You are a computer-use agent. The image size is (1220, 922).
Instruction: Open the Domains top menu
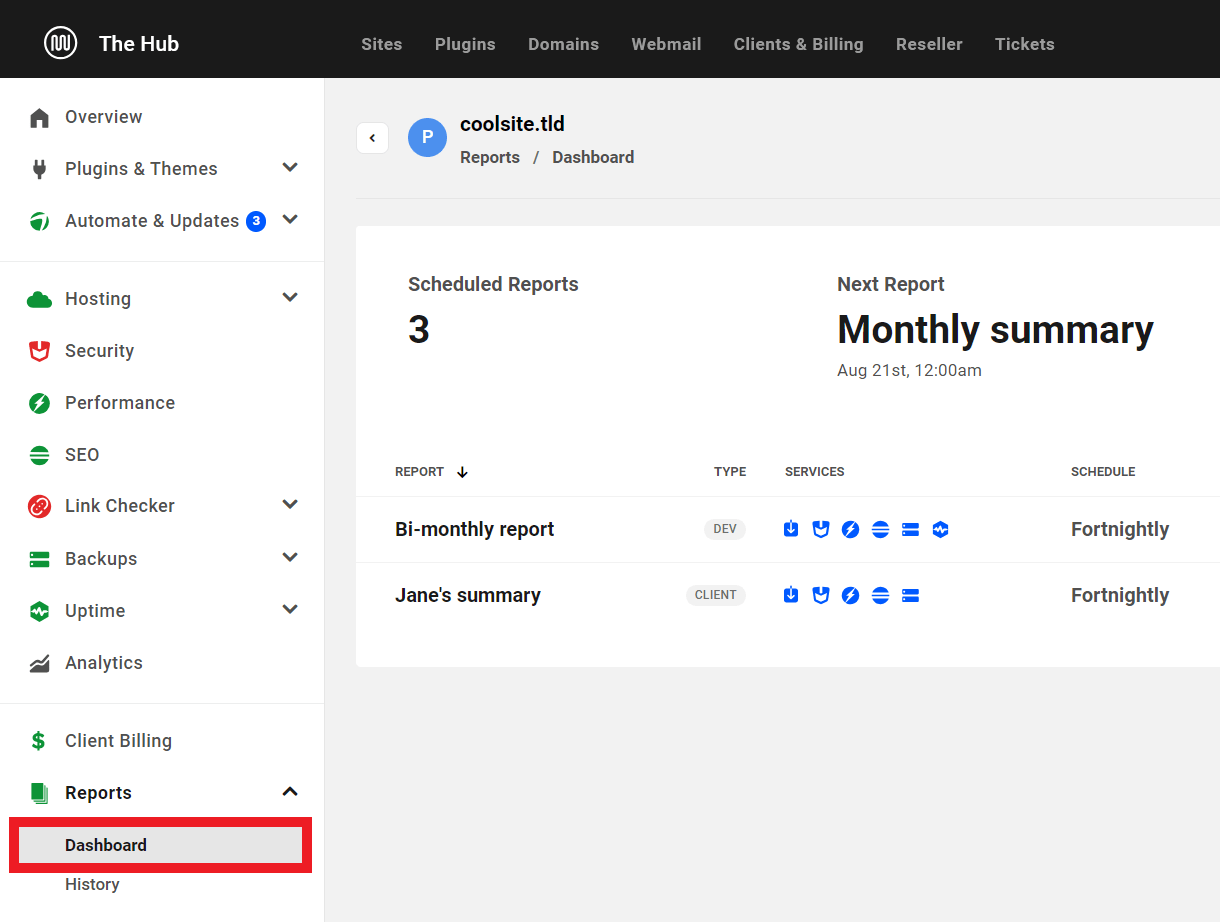coord(563,44)
